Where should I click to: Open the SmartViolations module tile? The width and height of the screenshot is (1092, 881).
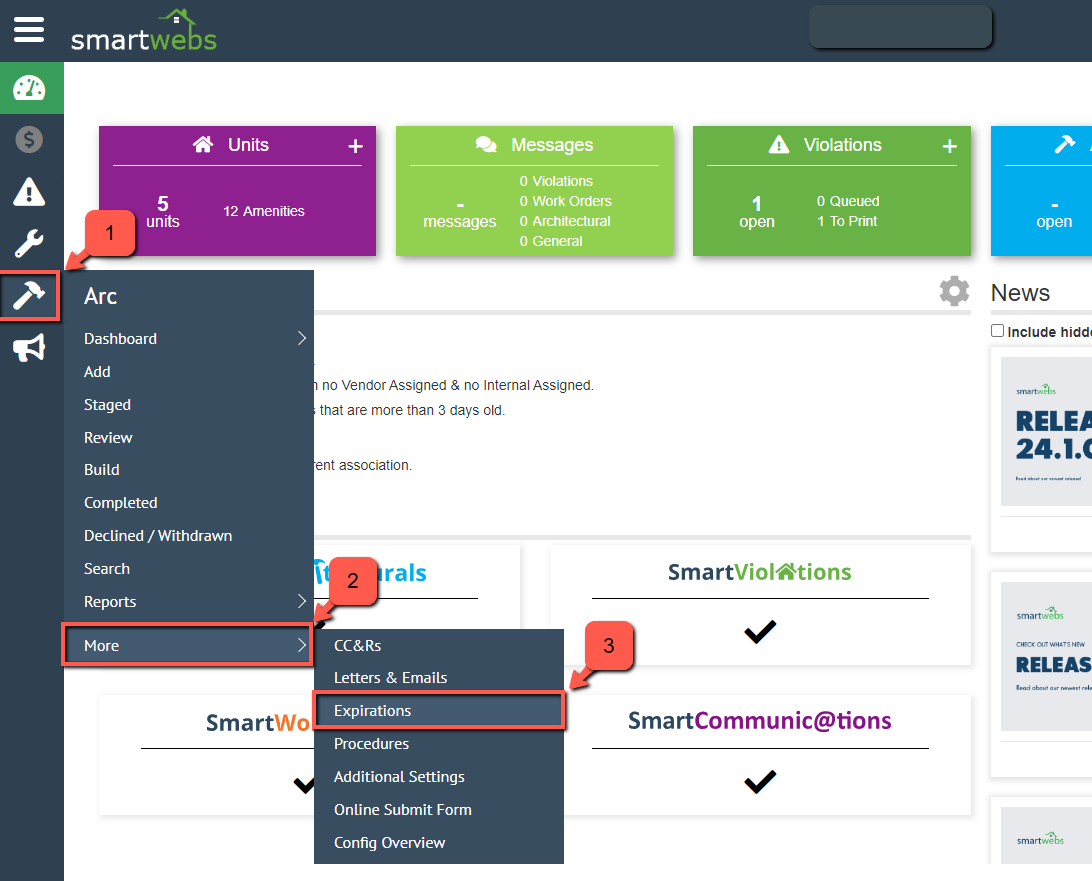(x=760, y=605)
